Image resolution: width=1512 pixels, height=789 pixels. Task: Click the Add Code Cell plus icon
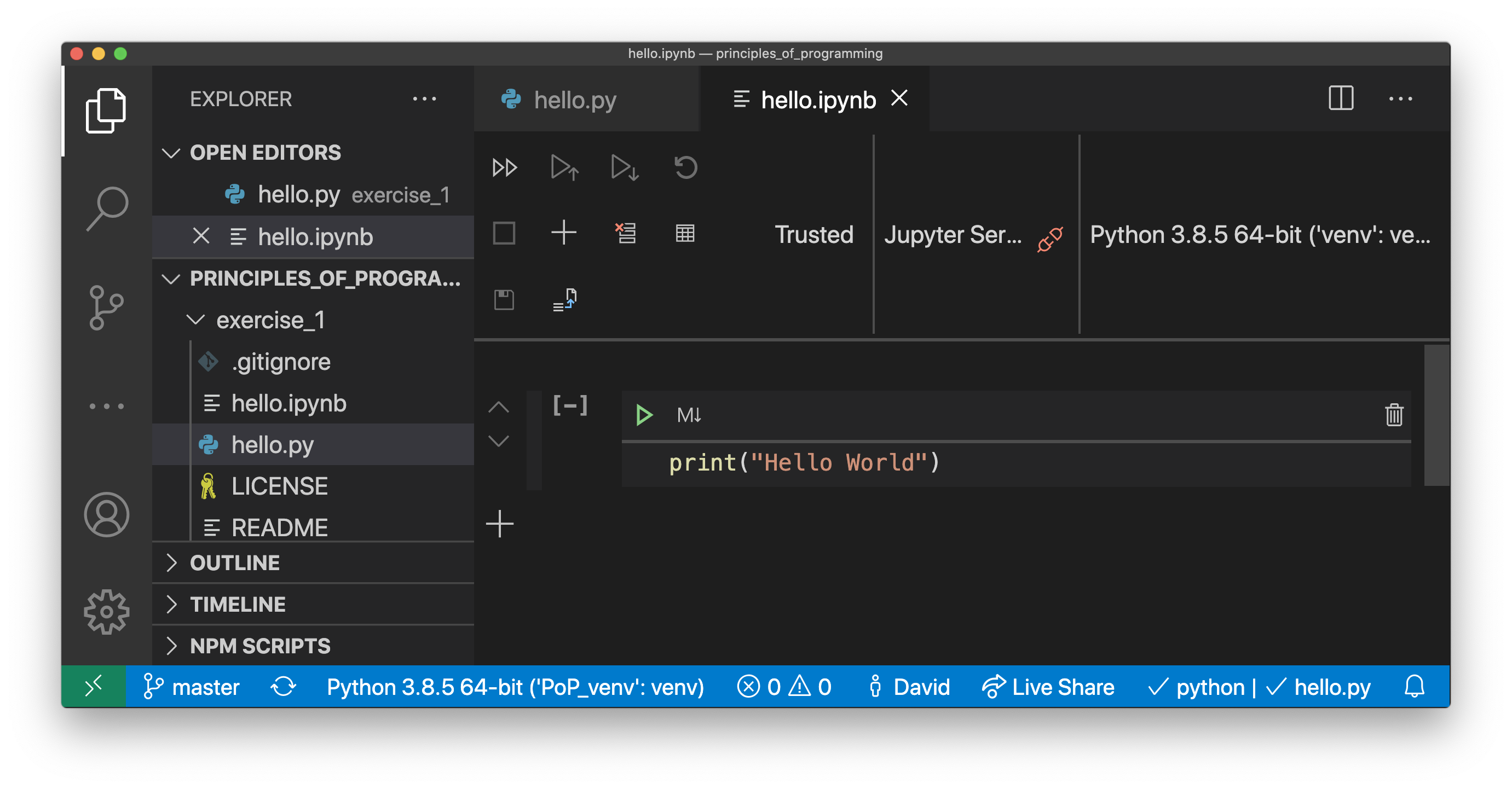pos(564,233)
